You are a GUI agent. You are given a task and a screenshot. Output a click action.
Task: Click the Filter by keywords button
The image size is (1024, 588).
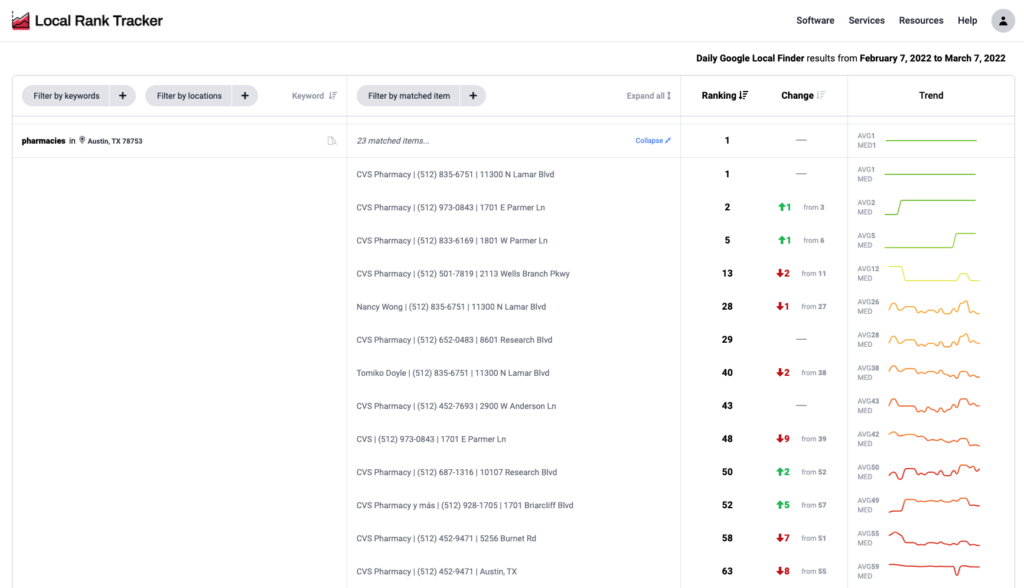click(x=66, y=96)
